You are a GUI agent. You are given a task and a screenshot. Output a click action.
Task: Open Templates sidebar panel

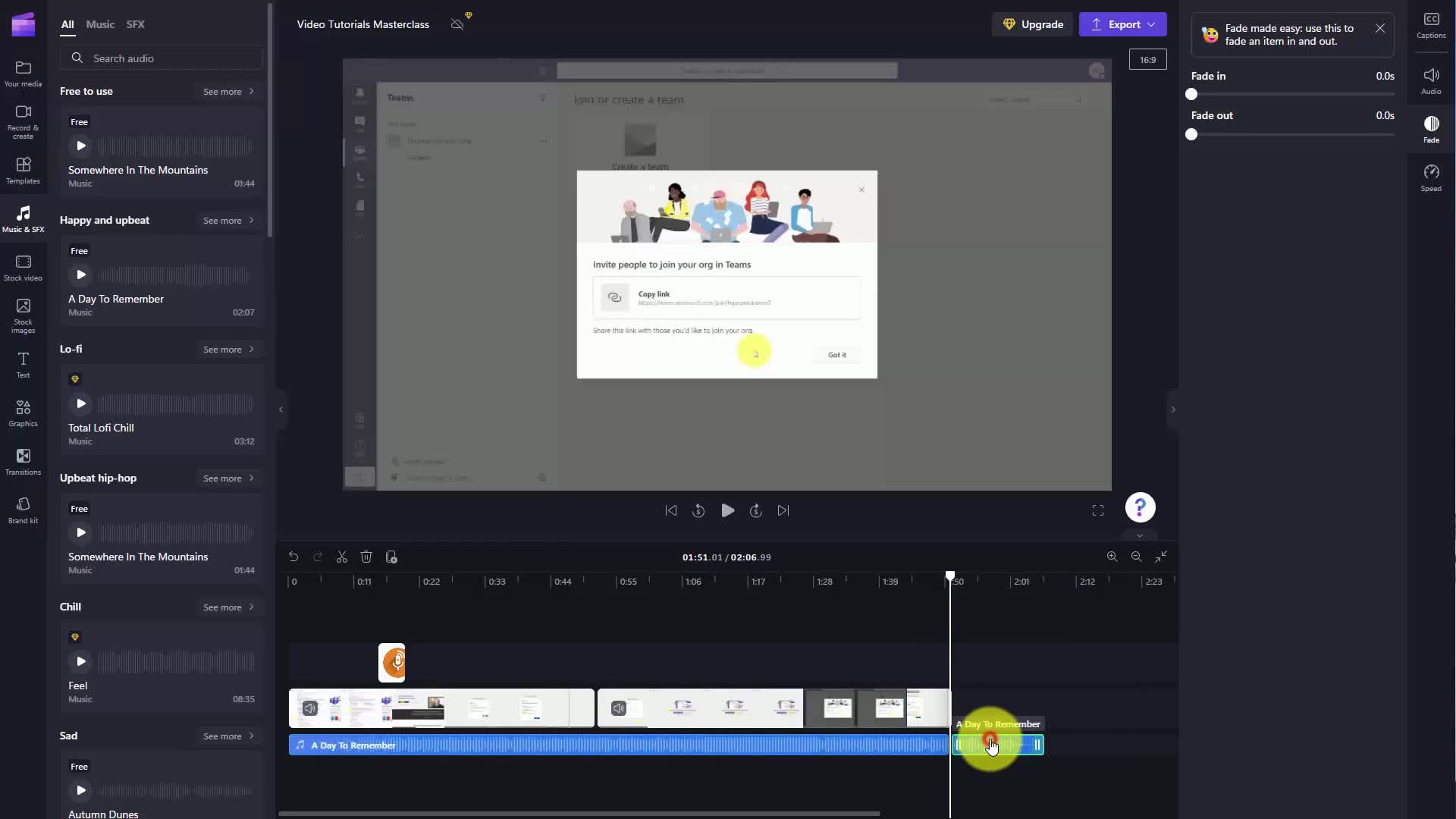coord(23,171)
